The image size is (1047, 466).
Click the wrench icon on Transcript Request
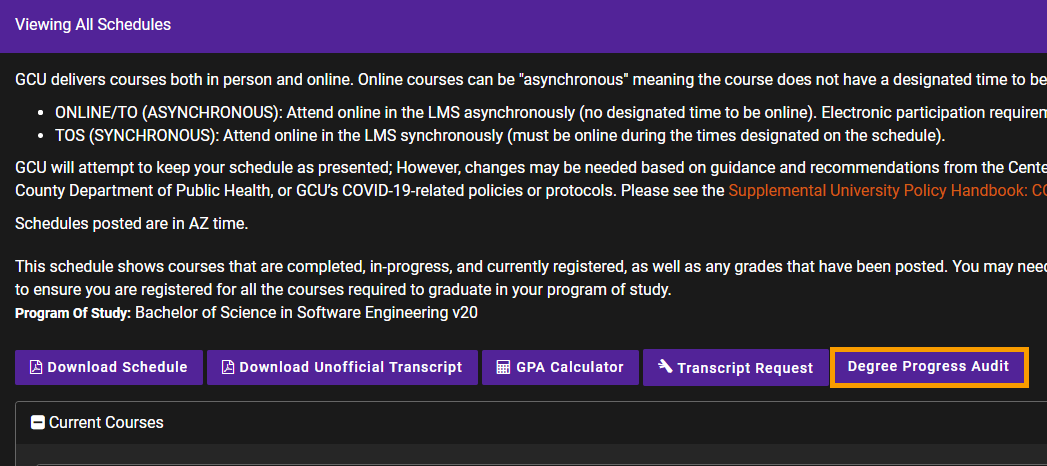click(664, 367)
